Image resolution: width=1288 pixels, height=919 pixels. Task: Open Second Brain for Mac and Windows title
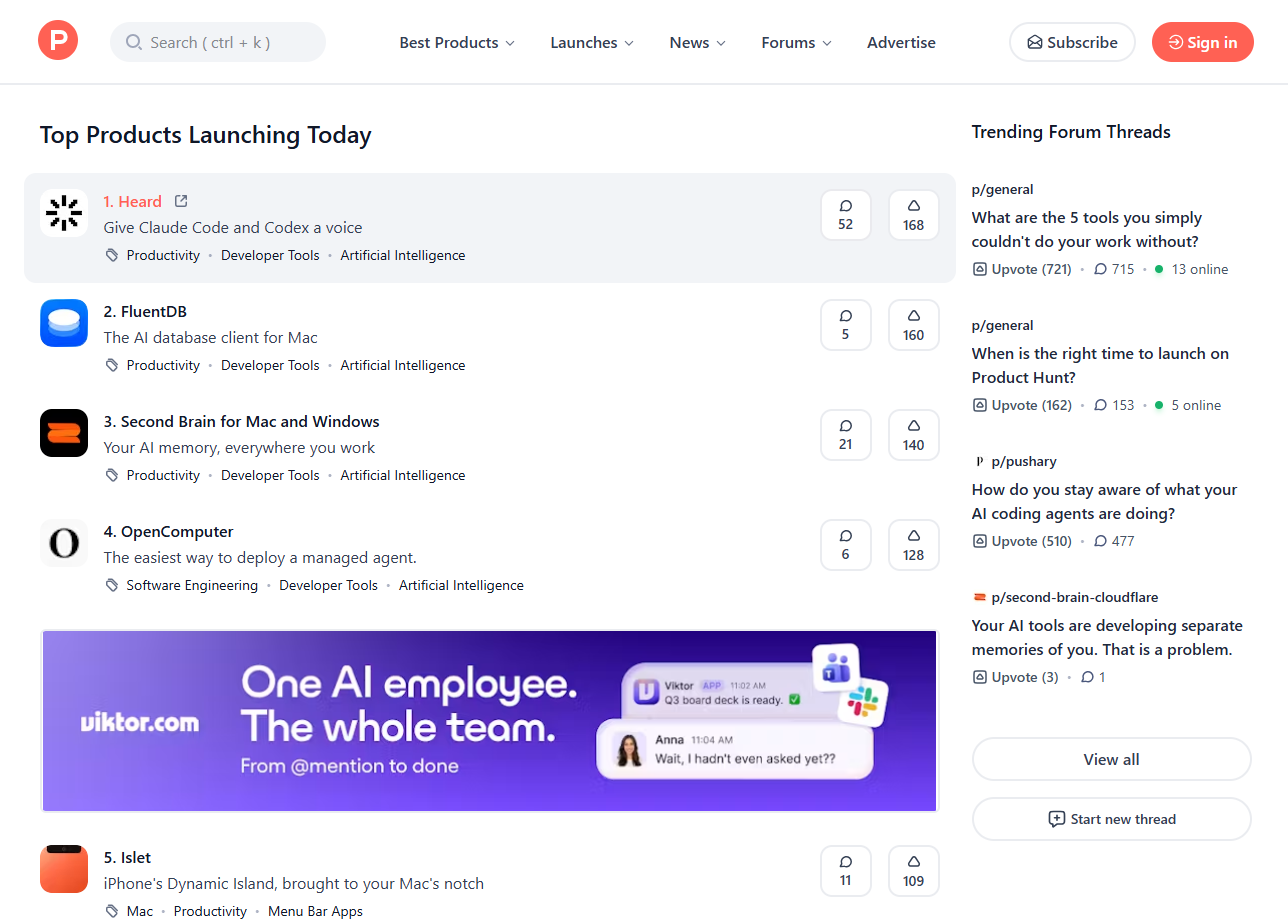click(x=242, y=421)
